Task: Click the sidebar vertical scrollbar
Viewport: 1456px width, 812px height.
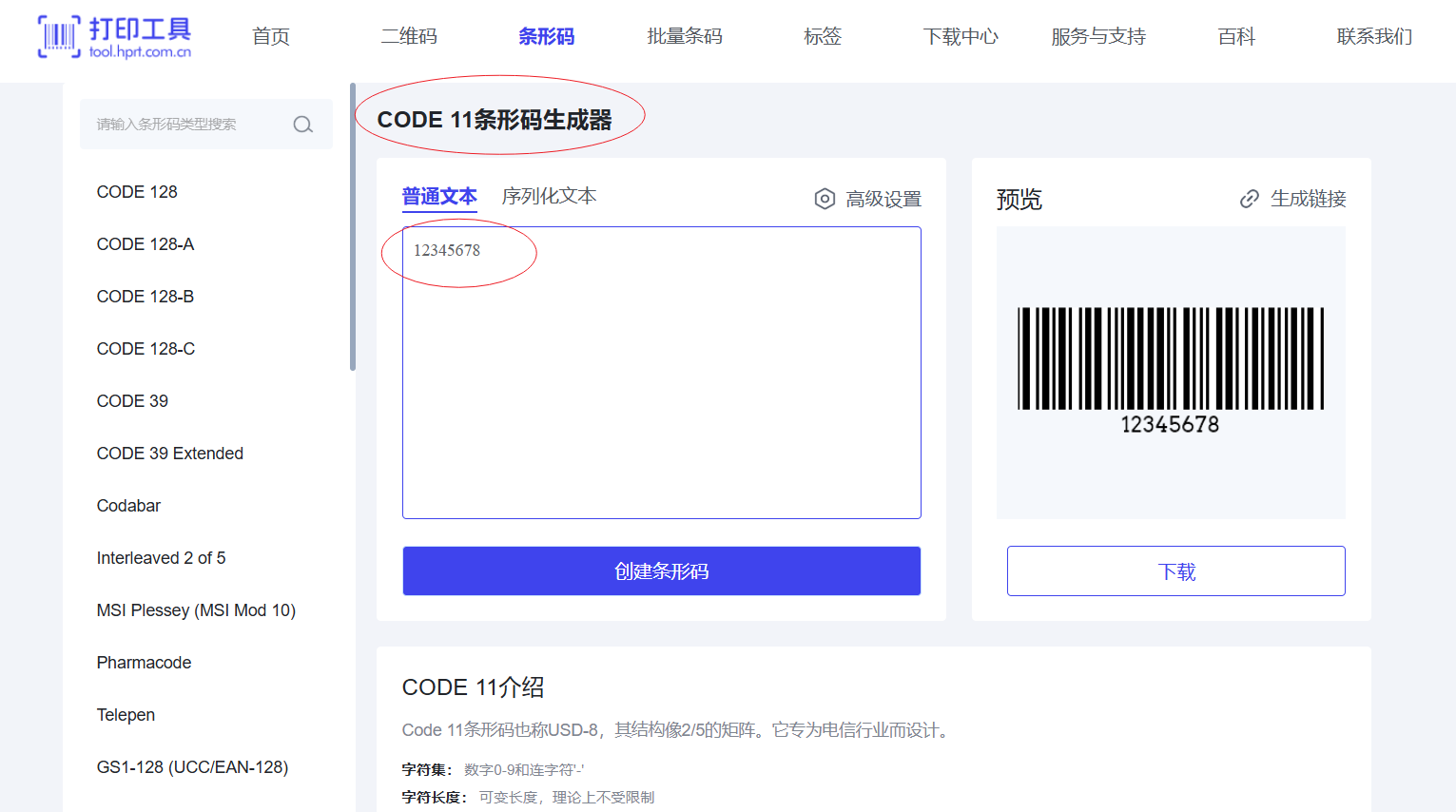Action: 353,228
